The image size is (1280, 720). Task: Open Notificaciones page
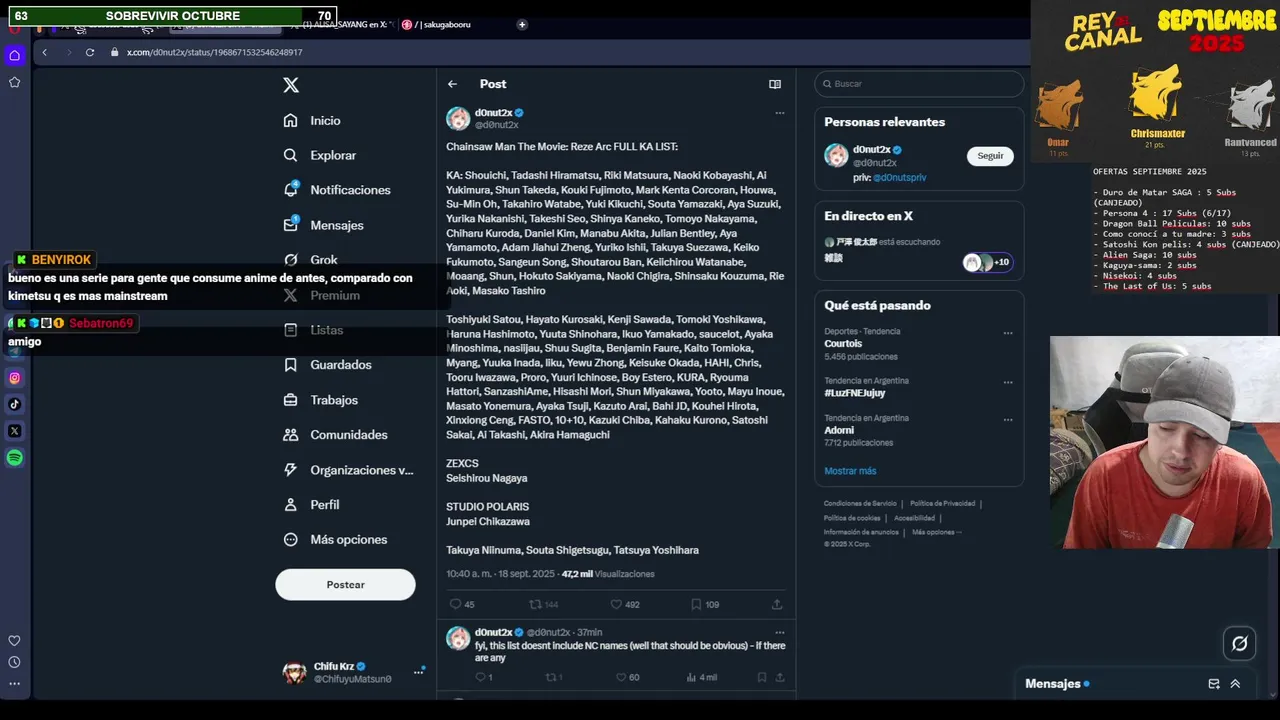point(337,190)
